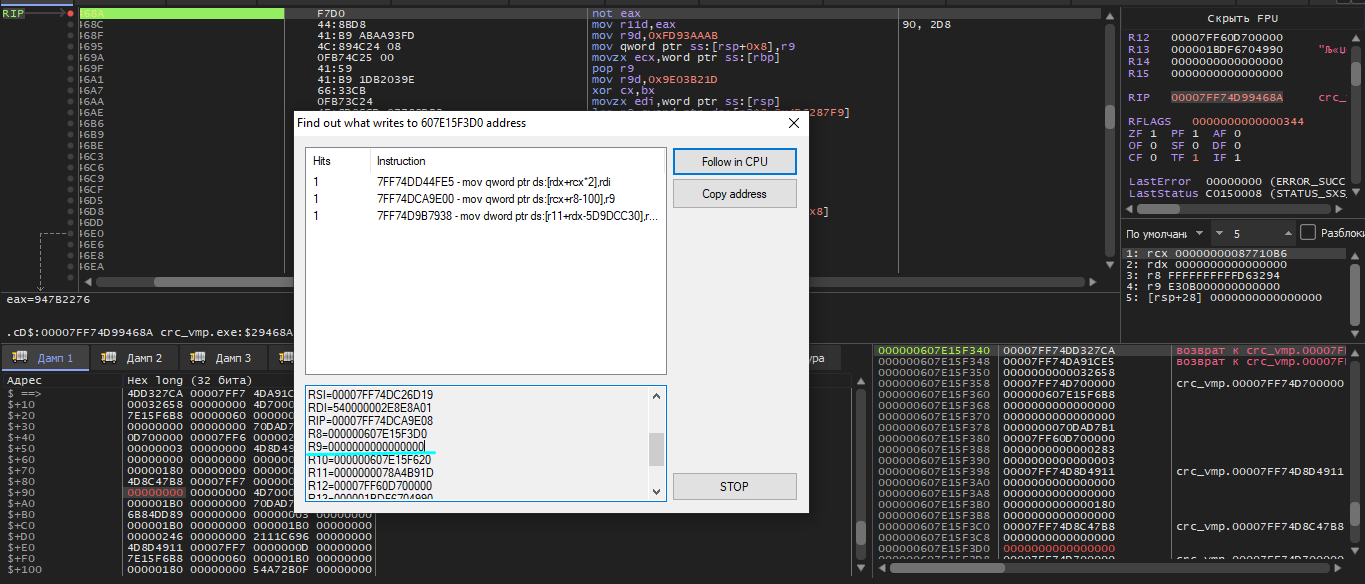
Task: Select RIP value 00007FF74D99468A
Action: point(1227,97)
